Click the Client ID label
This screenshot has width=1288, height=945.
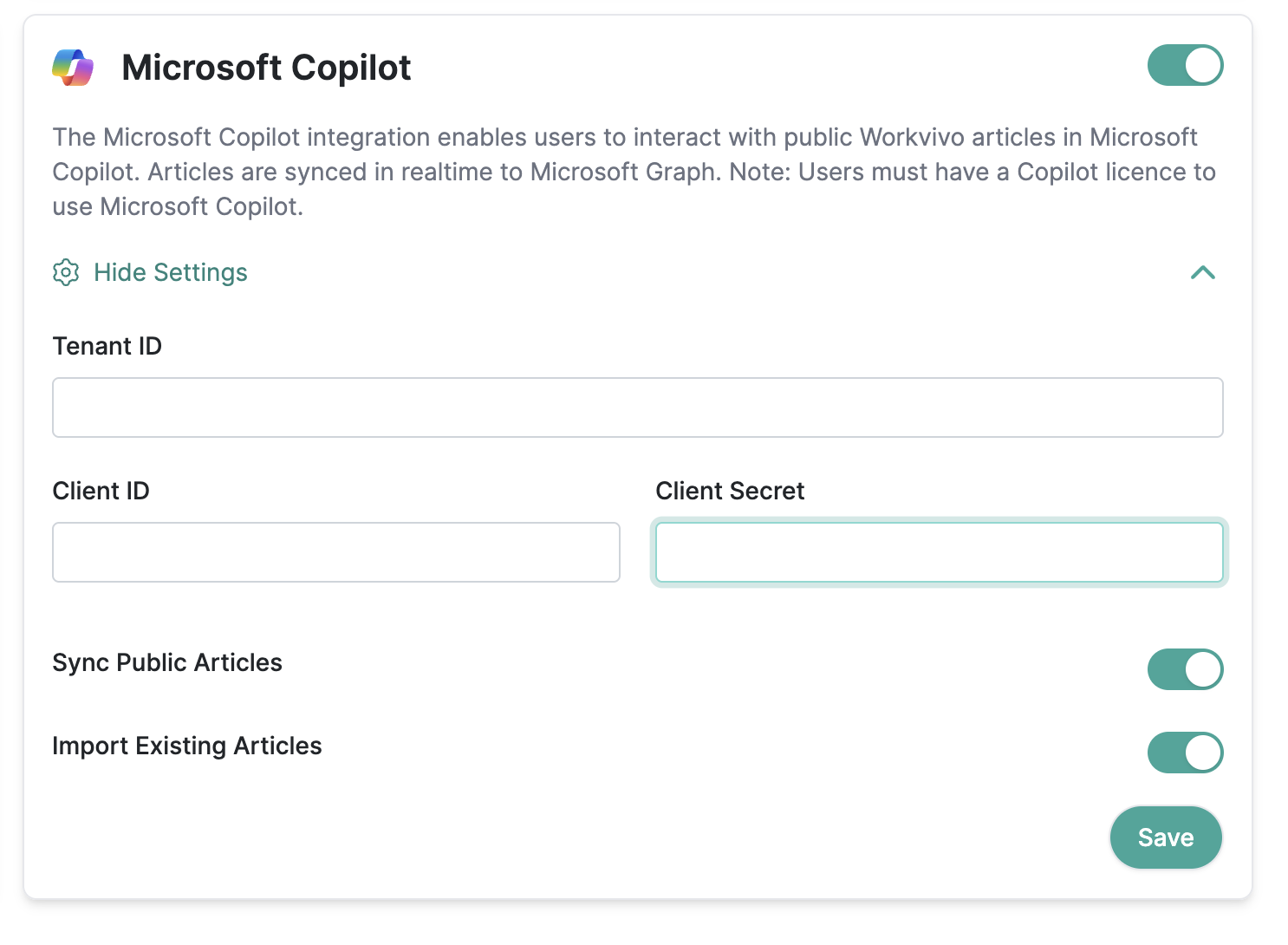click(101, 491)
